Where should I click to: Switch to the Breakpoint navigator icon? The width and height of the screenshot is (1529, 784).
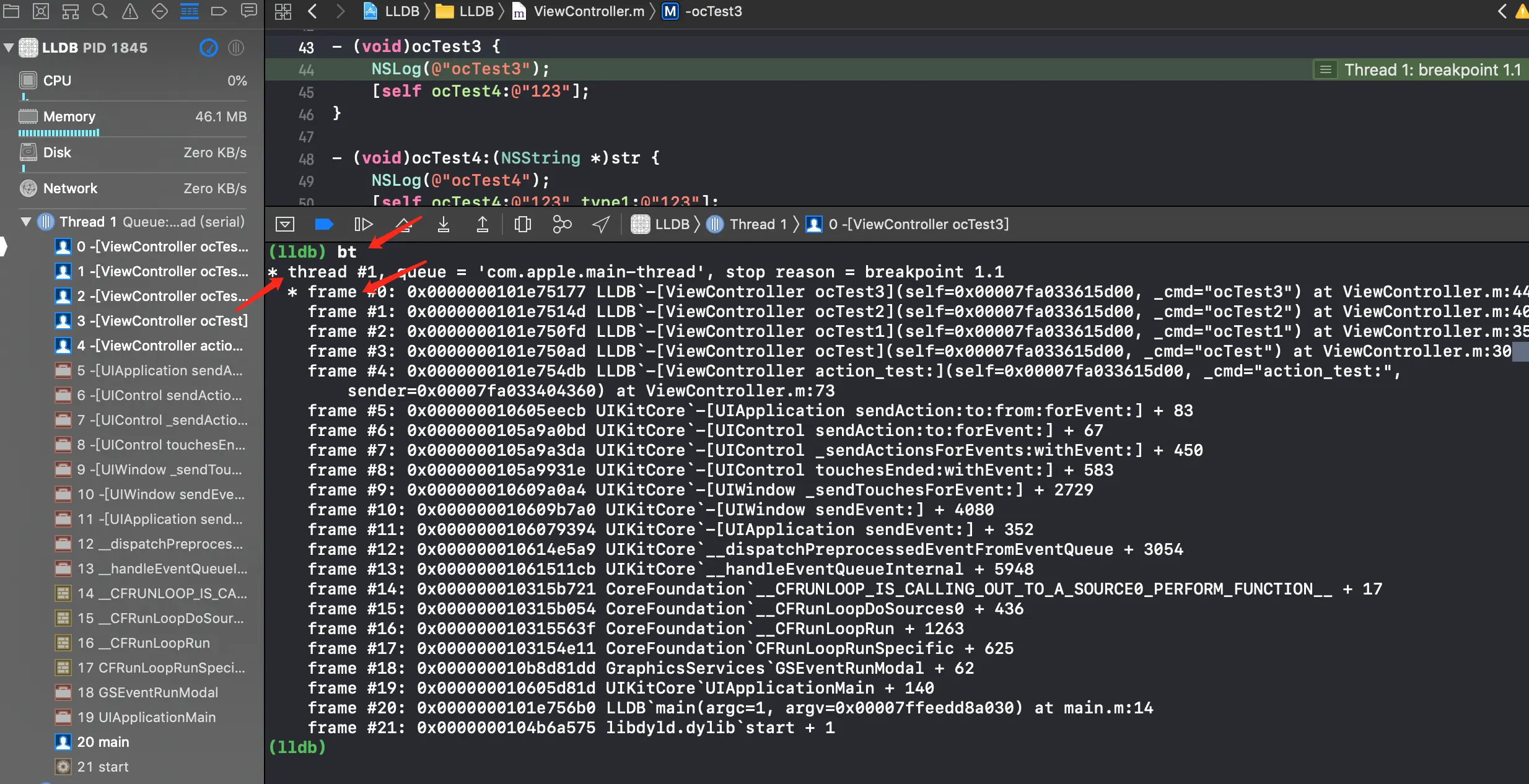pyautogui.click(x=219, y=11)
